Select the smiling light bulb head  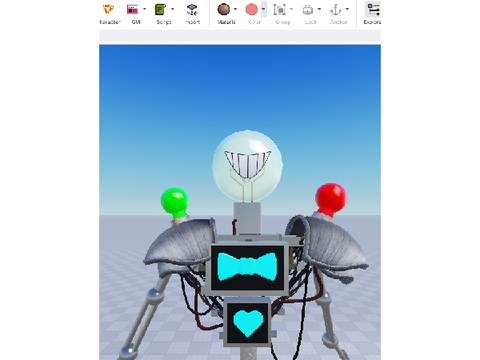[247, 166]
